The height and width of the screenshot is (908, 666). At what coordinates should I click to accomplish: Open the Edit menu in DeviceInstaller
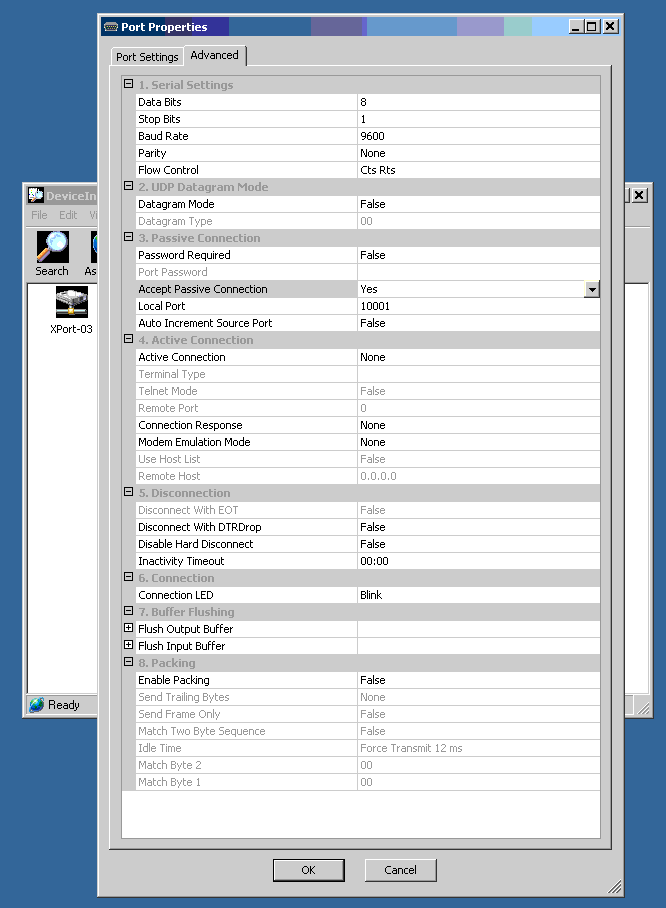(68, 215)
